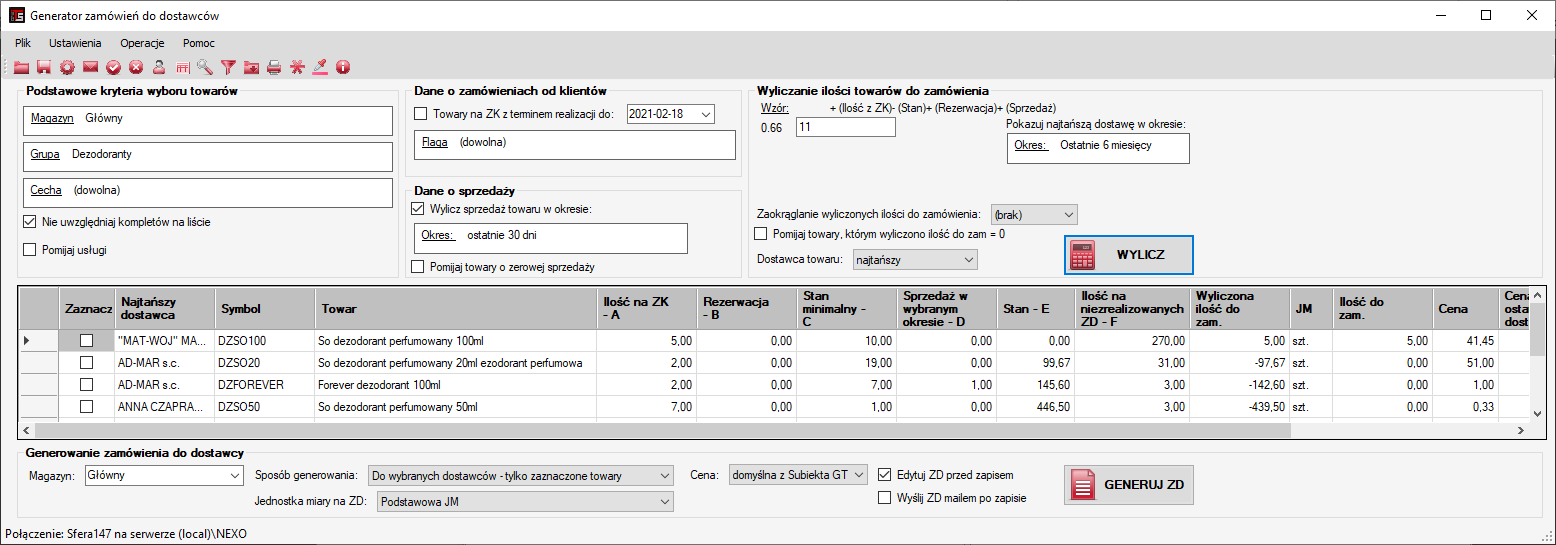Click the color dropper toolbar icon
Screen dimensions: 1556x545
point(320,67)
